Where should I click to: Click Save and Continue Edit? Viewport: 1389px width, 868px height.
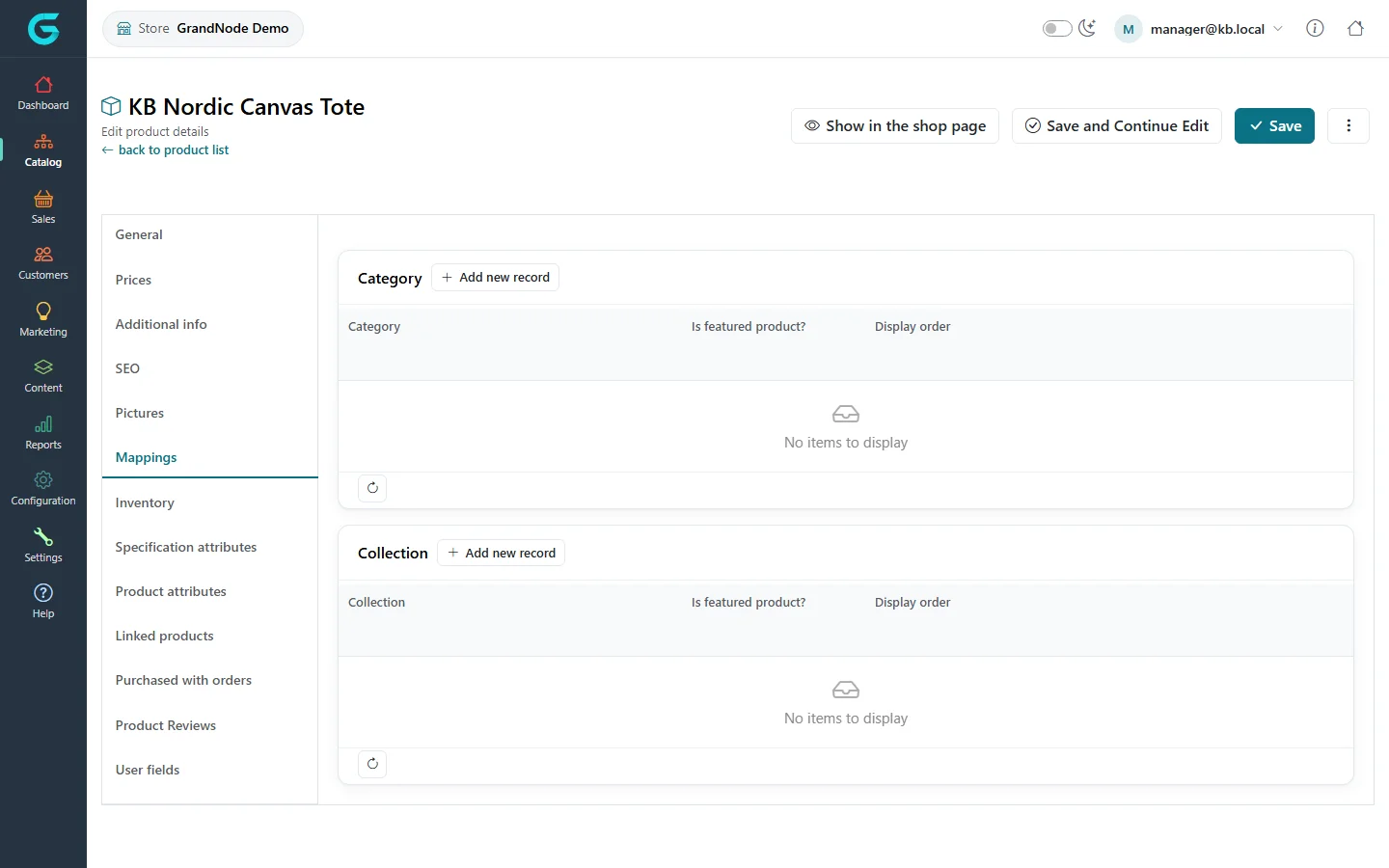pyautogui.click(x=1117, y=125)
